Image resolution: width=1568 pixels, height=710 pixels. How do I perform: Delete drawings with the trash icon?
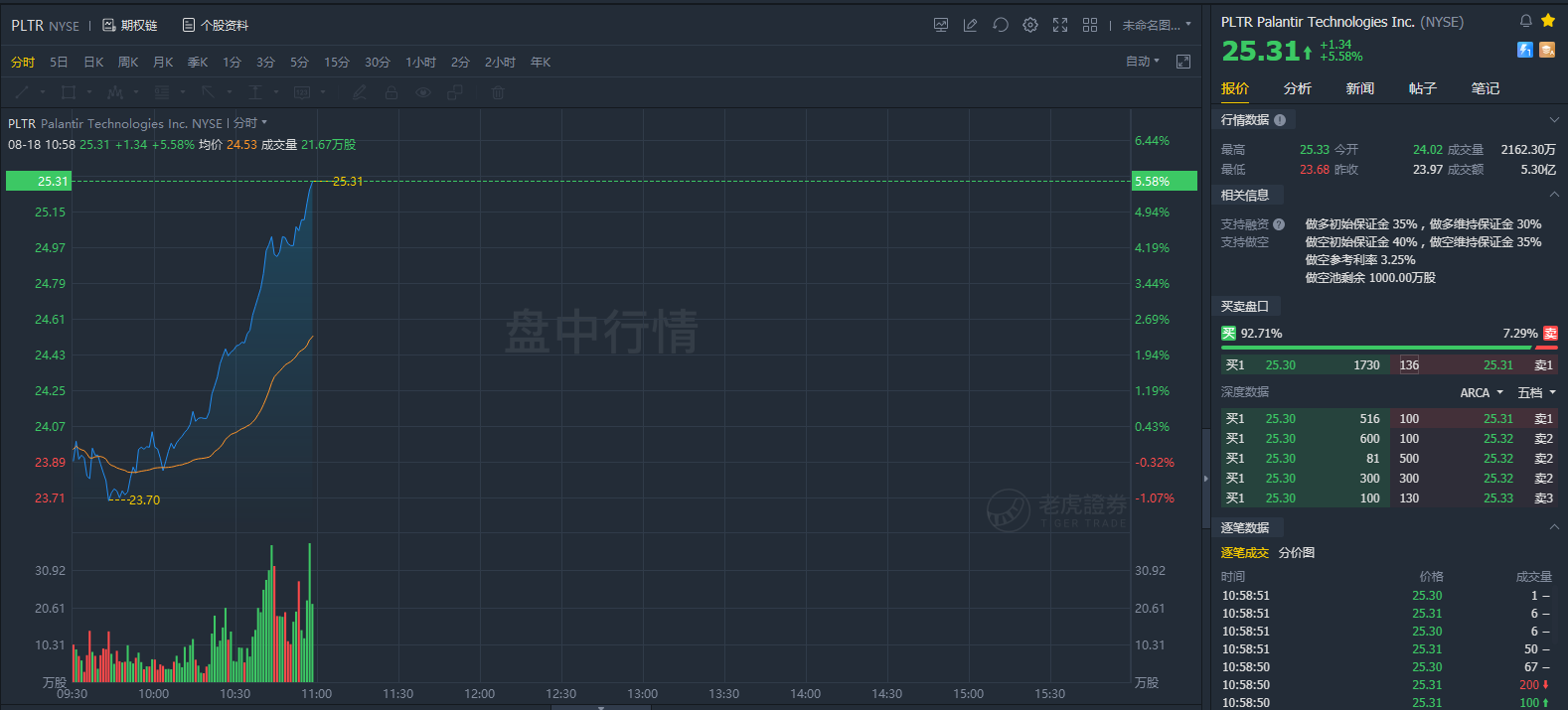point(499,92)
